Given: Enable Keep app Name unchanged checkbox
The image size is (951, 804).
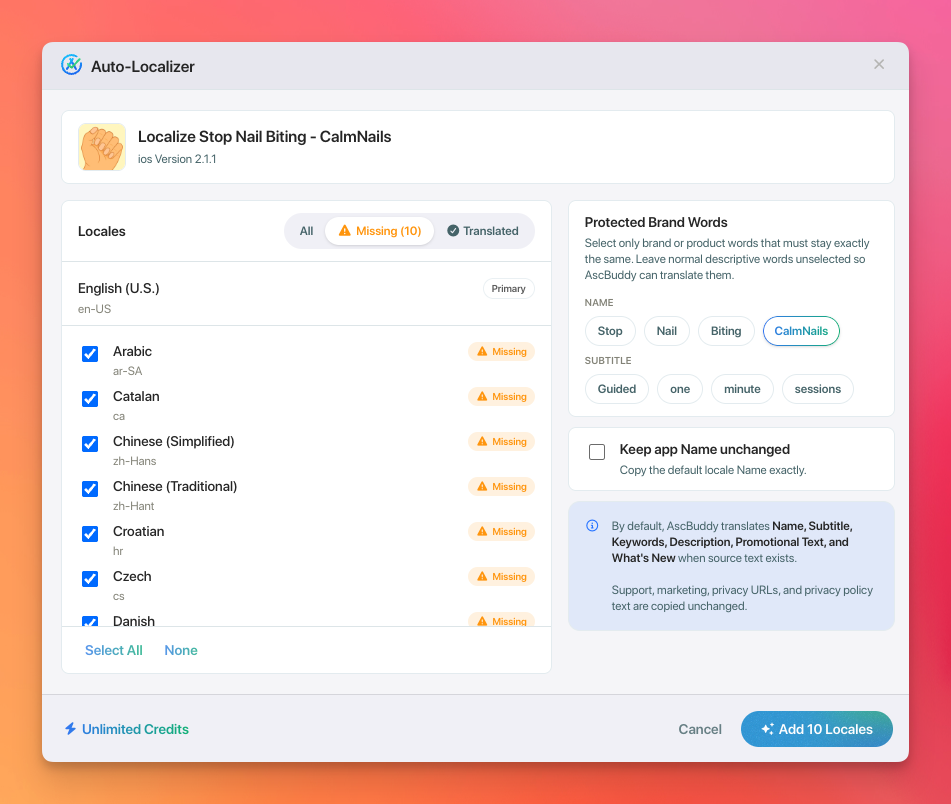Looking at the screenshot, I should [x=597, y=452].
